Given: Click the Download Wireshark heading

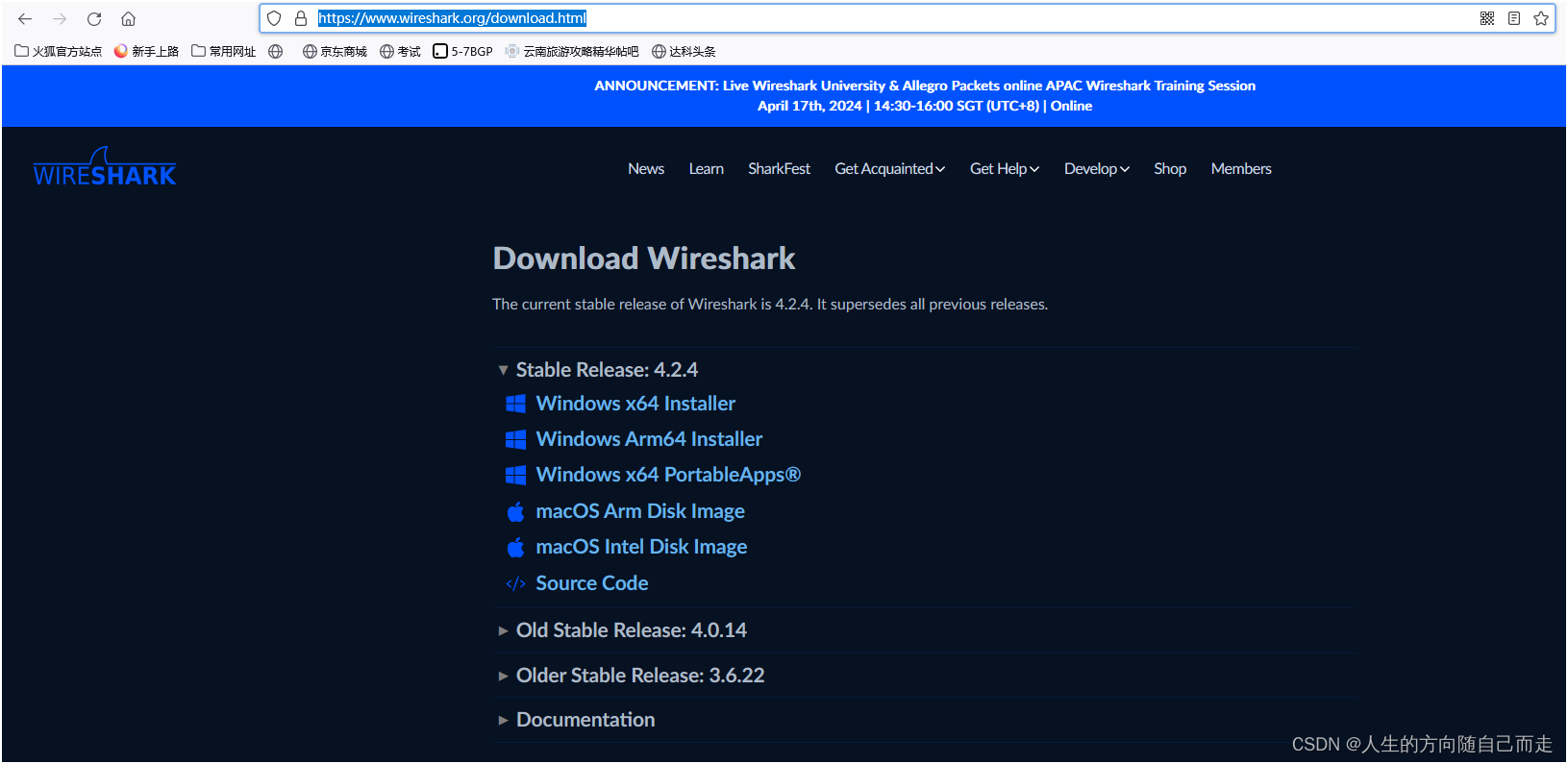Looking at the screenshot, I should coord(644,259).
